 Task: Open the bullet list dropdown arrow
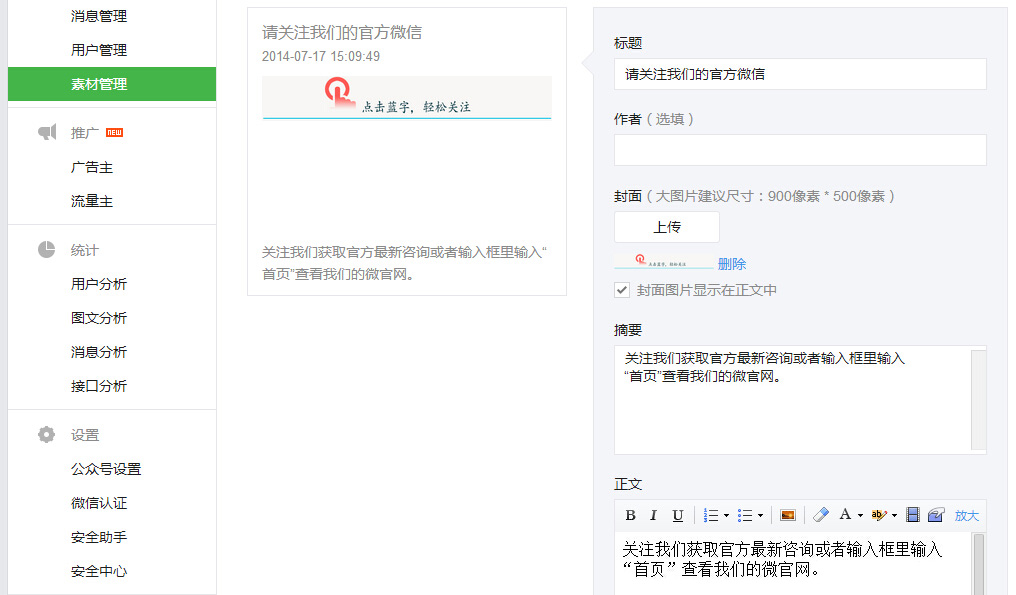tap(760, 516)
